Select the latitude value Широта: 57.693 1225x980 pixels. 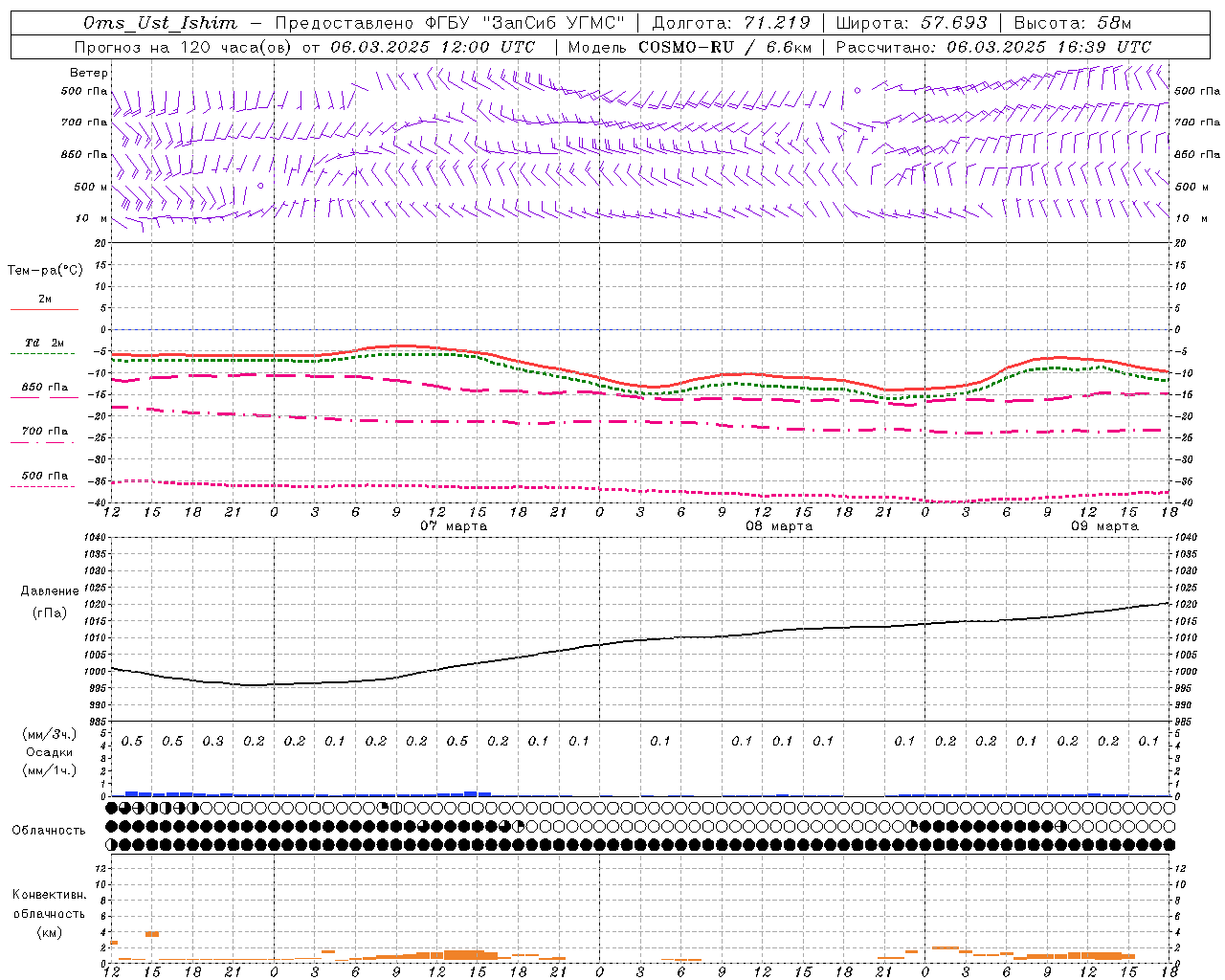[x=911, y=23]
